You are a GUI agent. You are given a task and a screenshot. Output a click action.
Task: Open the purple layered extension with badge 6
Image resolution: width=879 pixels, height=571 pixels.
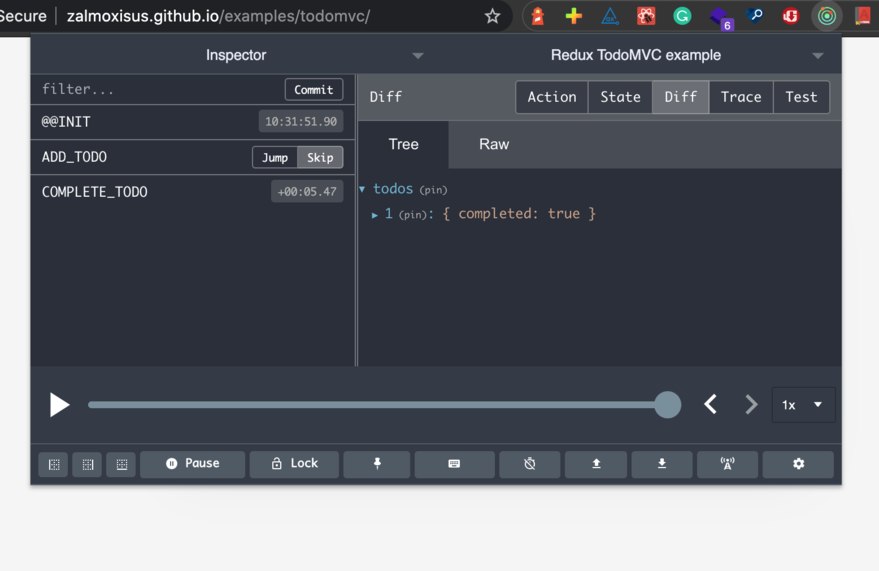[x=720, y=17]
